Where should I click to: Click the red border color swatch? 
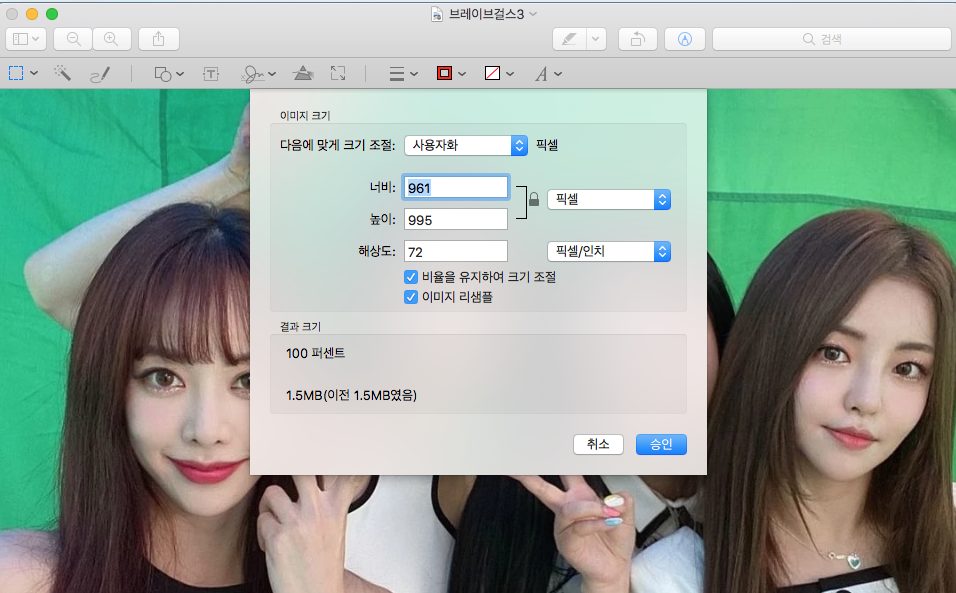444,74
